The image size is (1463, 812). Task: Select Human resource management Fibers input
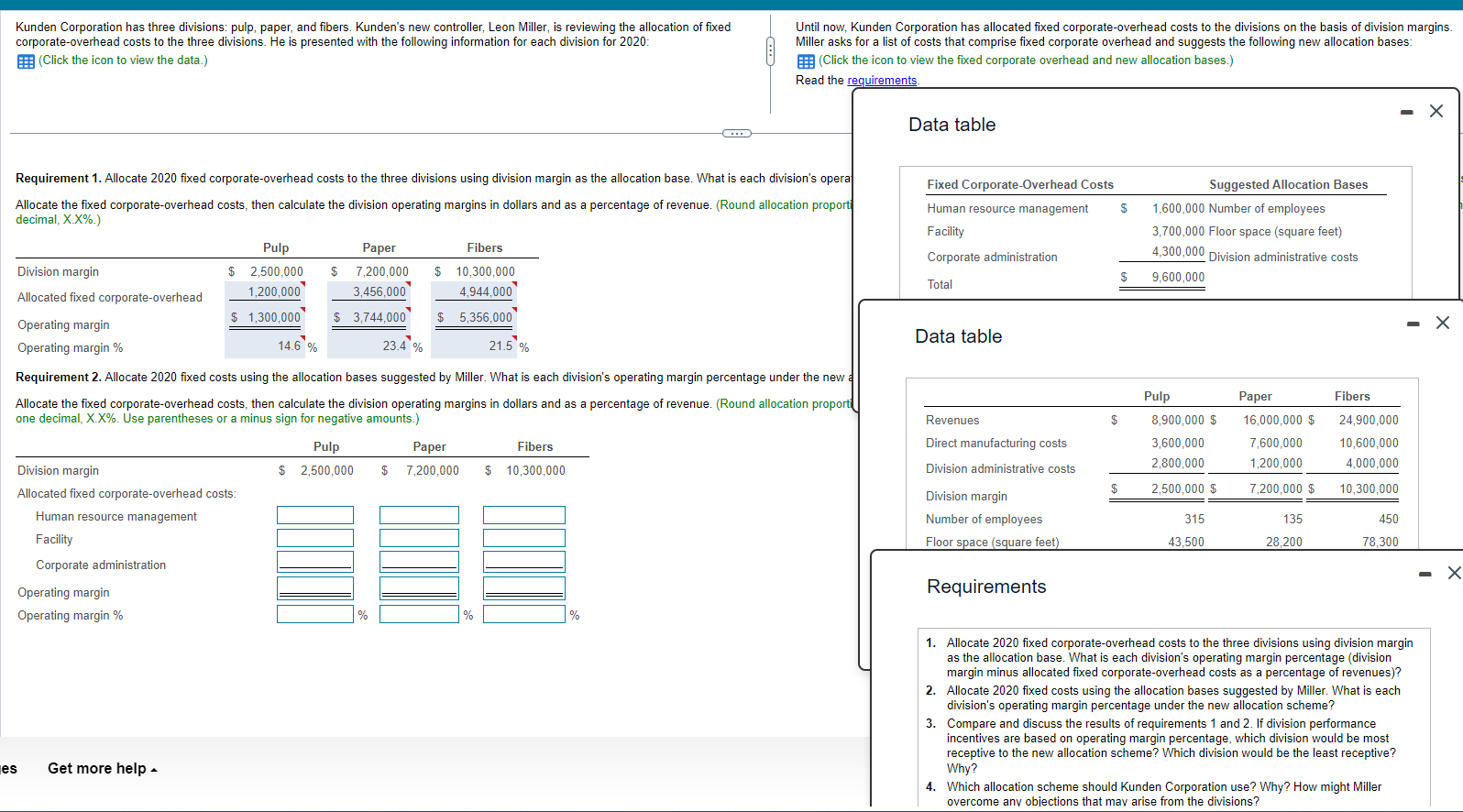[x=524, y=516]
